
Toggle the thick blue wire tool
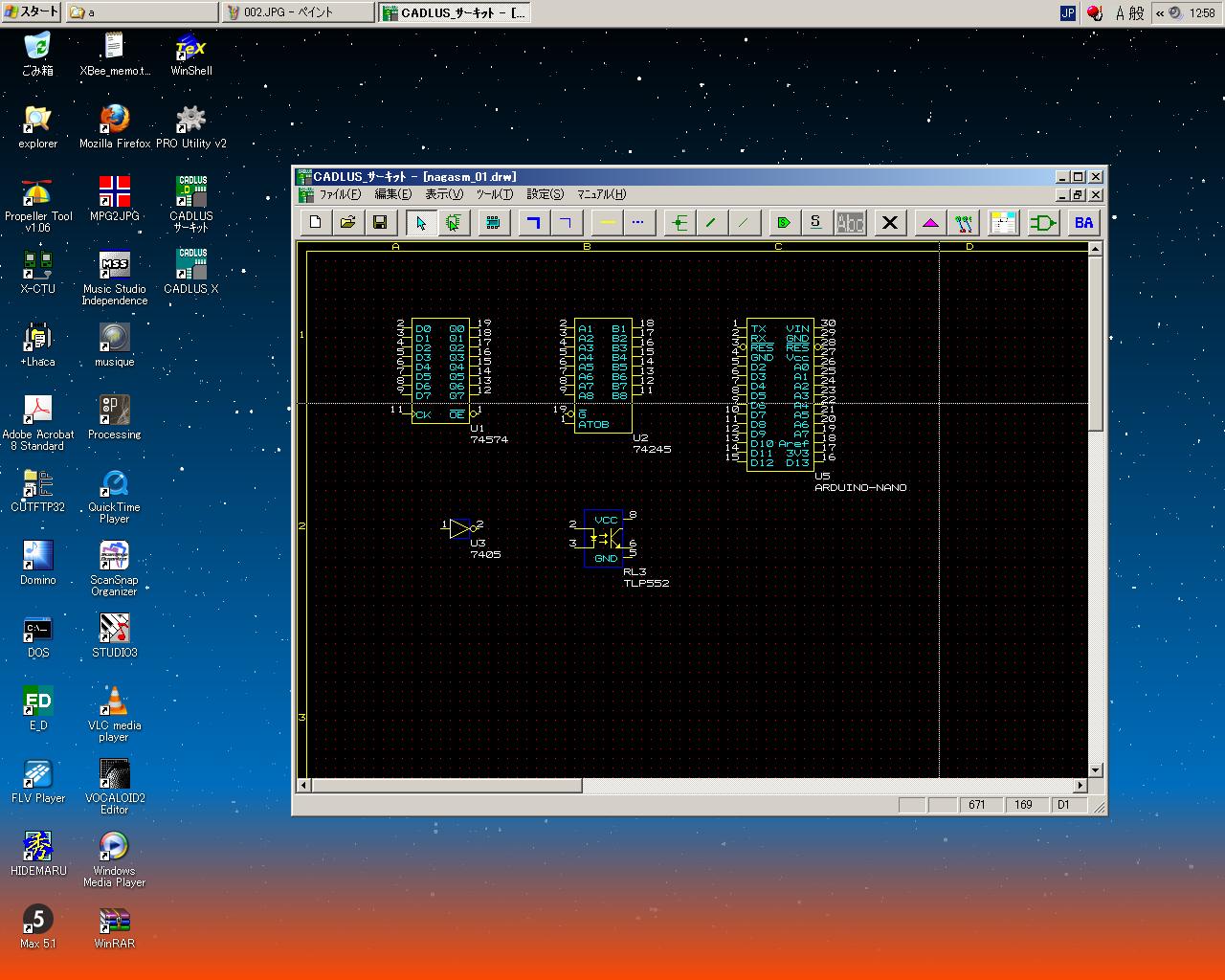pyautogui.click(x=533, y=223)
